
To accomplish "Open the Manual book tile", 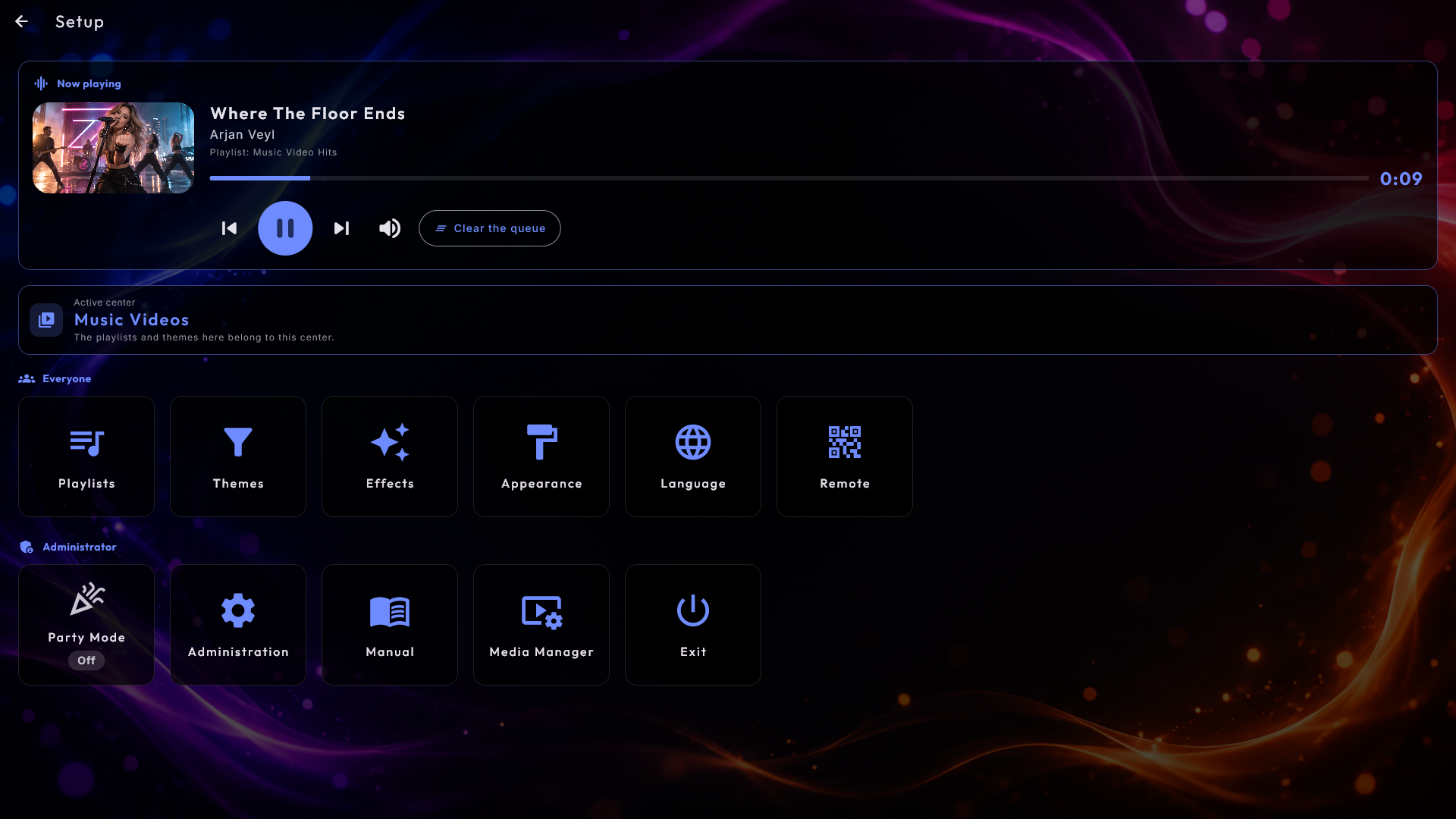I will 390,625.
